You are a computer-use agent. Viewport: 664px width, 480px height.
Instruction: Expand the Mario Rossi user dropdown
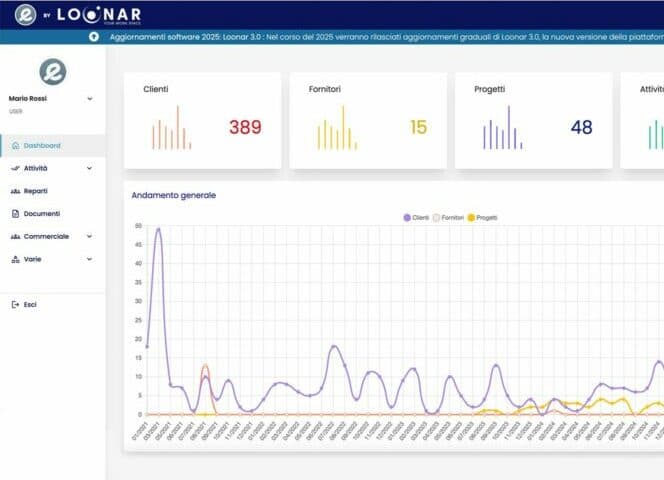pos(90,99)
